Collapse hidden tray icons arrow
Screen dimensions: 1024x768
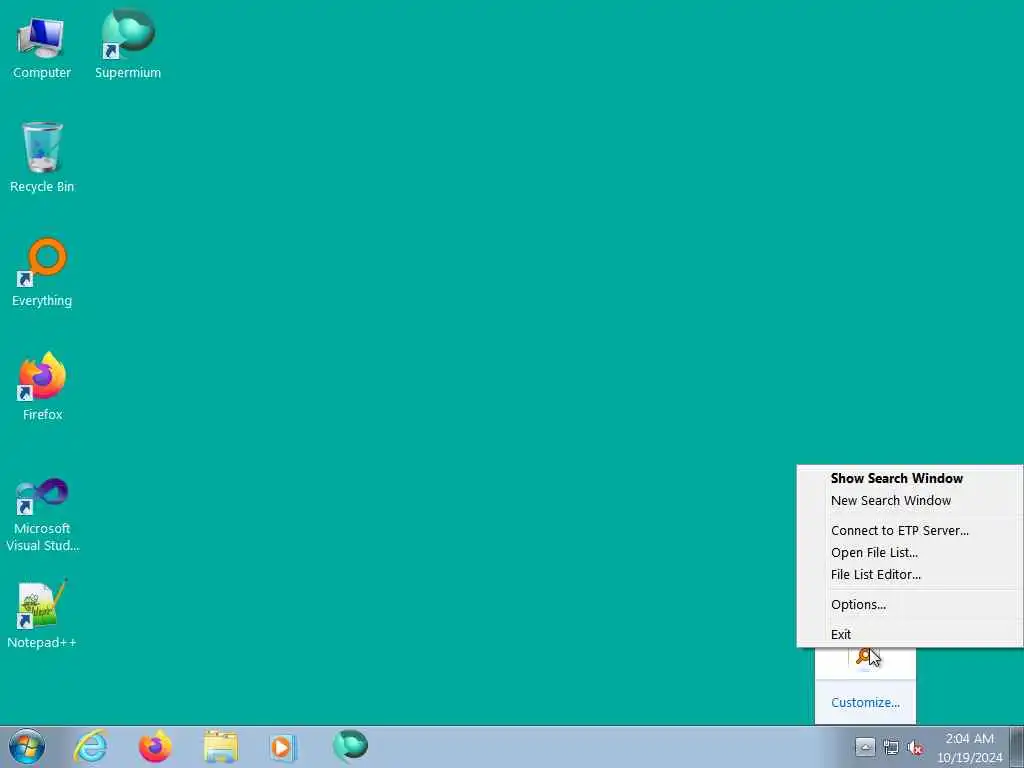865,747
